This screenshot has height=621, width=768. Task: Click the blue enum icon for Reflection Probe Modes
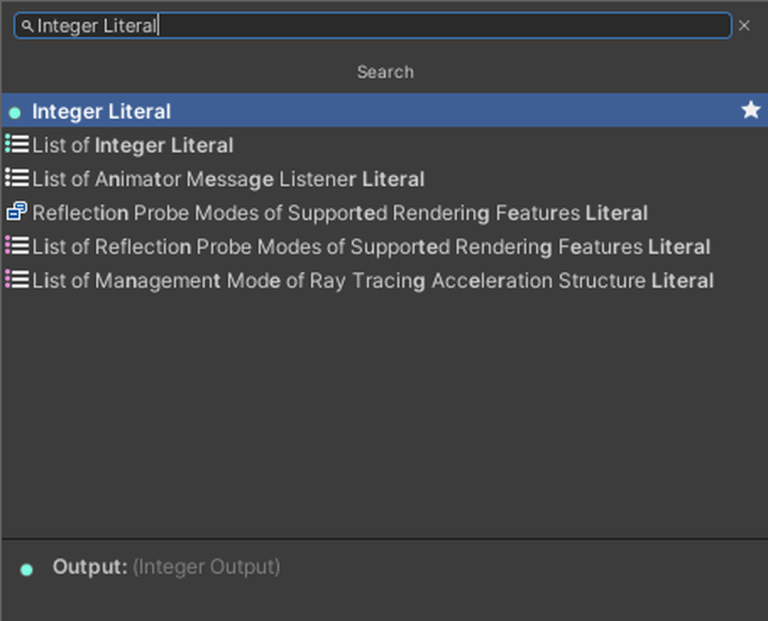click(x=16, y=212)
